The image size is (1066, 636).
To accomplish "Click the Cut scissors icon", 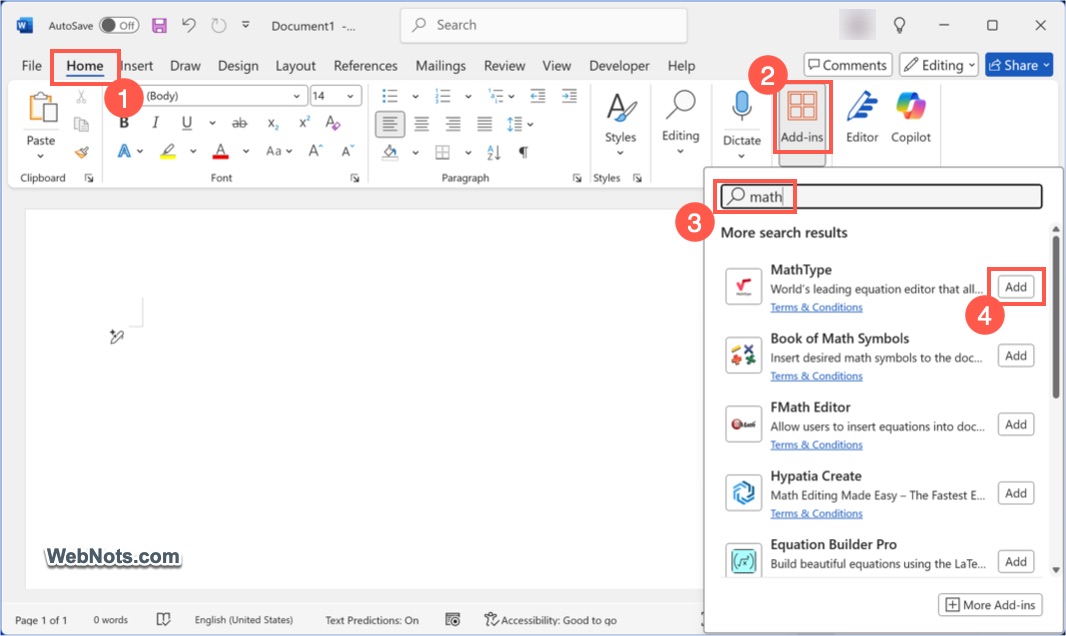I will [82, 96].
